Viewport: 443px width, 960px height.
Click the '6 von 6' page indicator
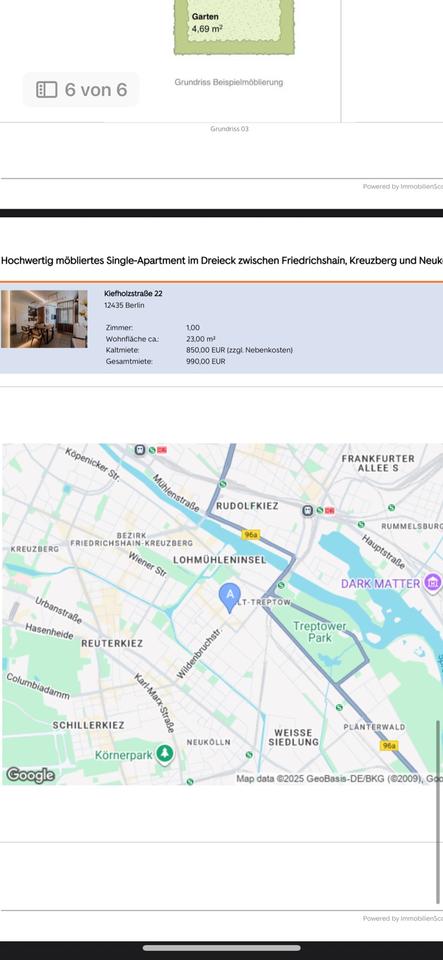tap(81, 90)
